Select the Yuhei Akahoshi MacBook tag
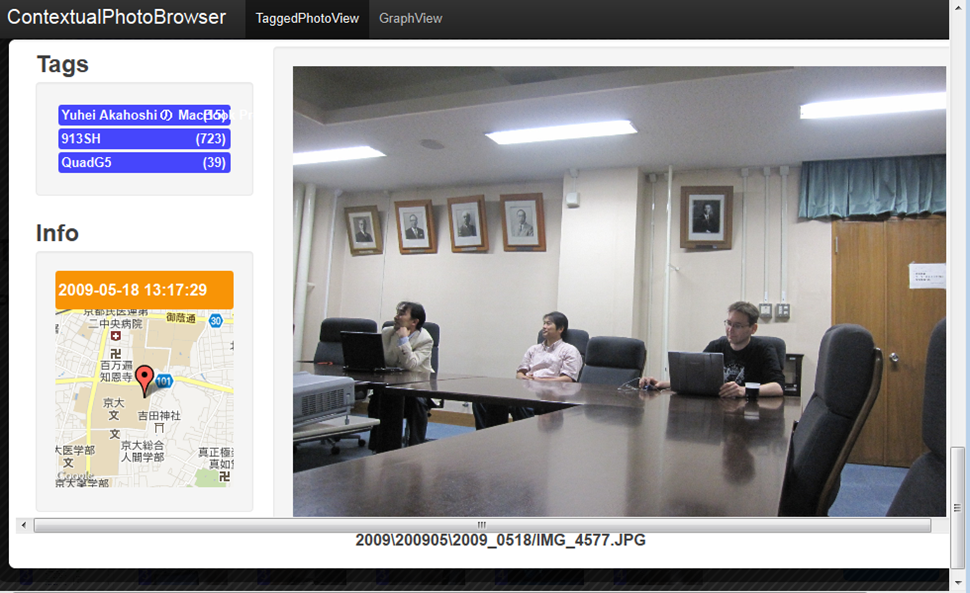 coord(144,115)
